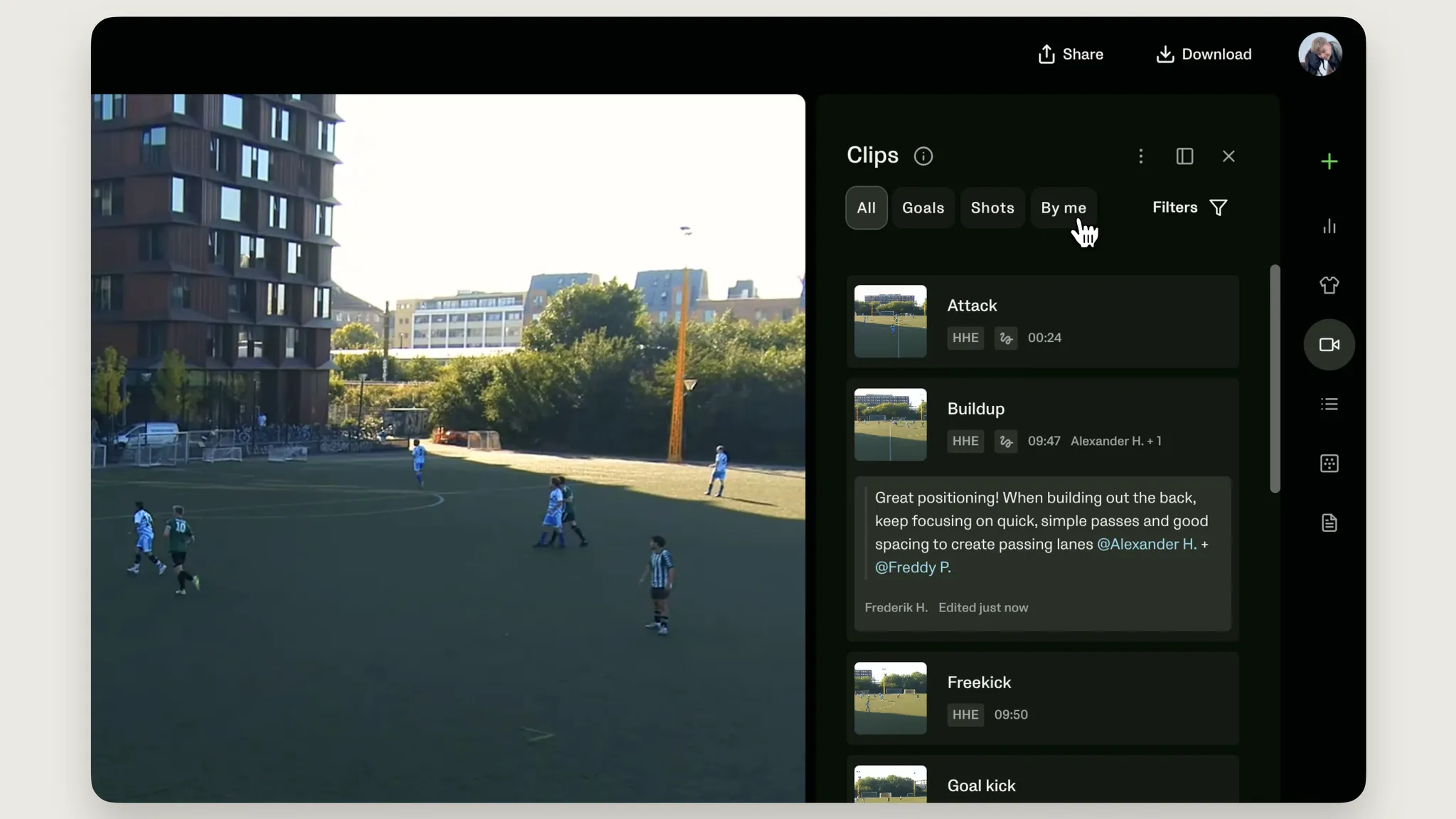This screenshot has width=1456, height=819.
Task: Click the @Freddy P. mention link
Action: coord(912,567)
